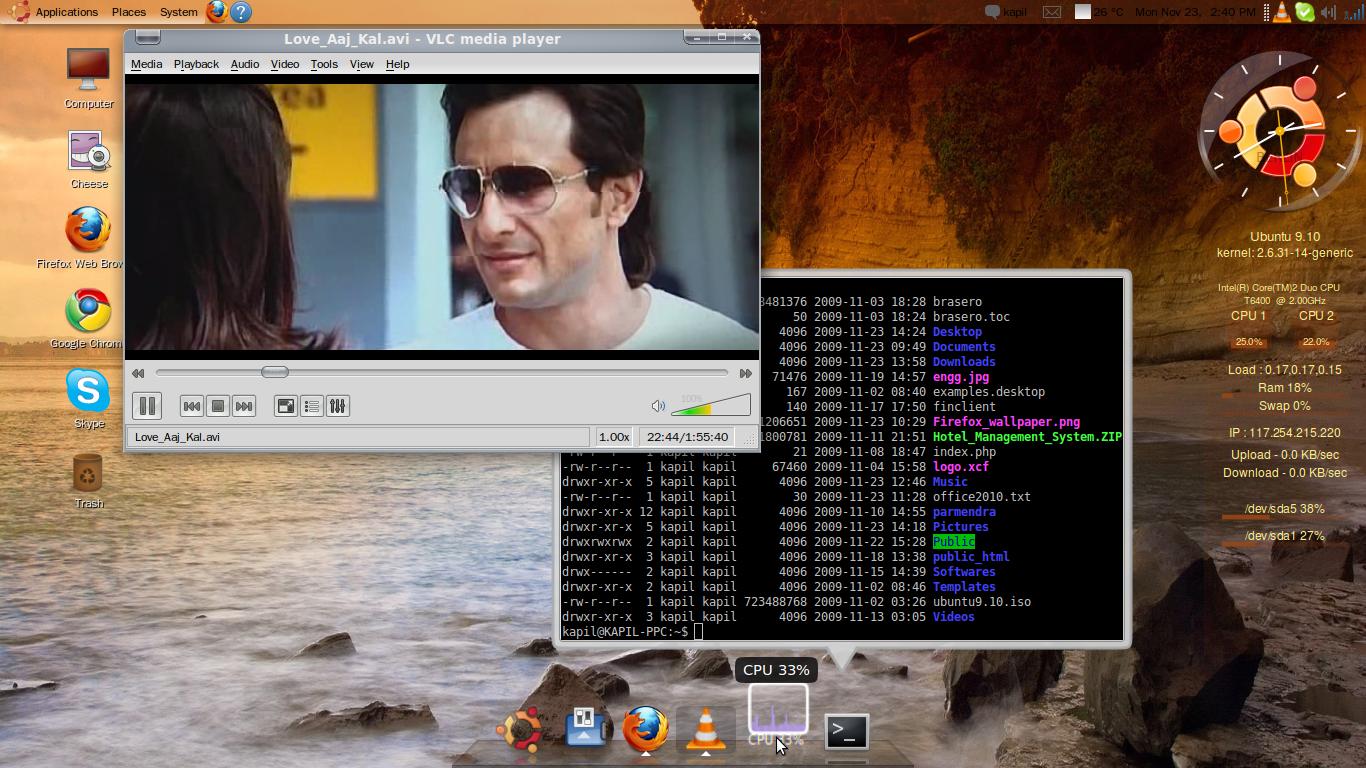Open the Help menu in VLC
This screenshot has width=1366, height=768.
pos(397,64)
